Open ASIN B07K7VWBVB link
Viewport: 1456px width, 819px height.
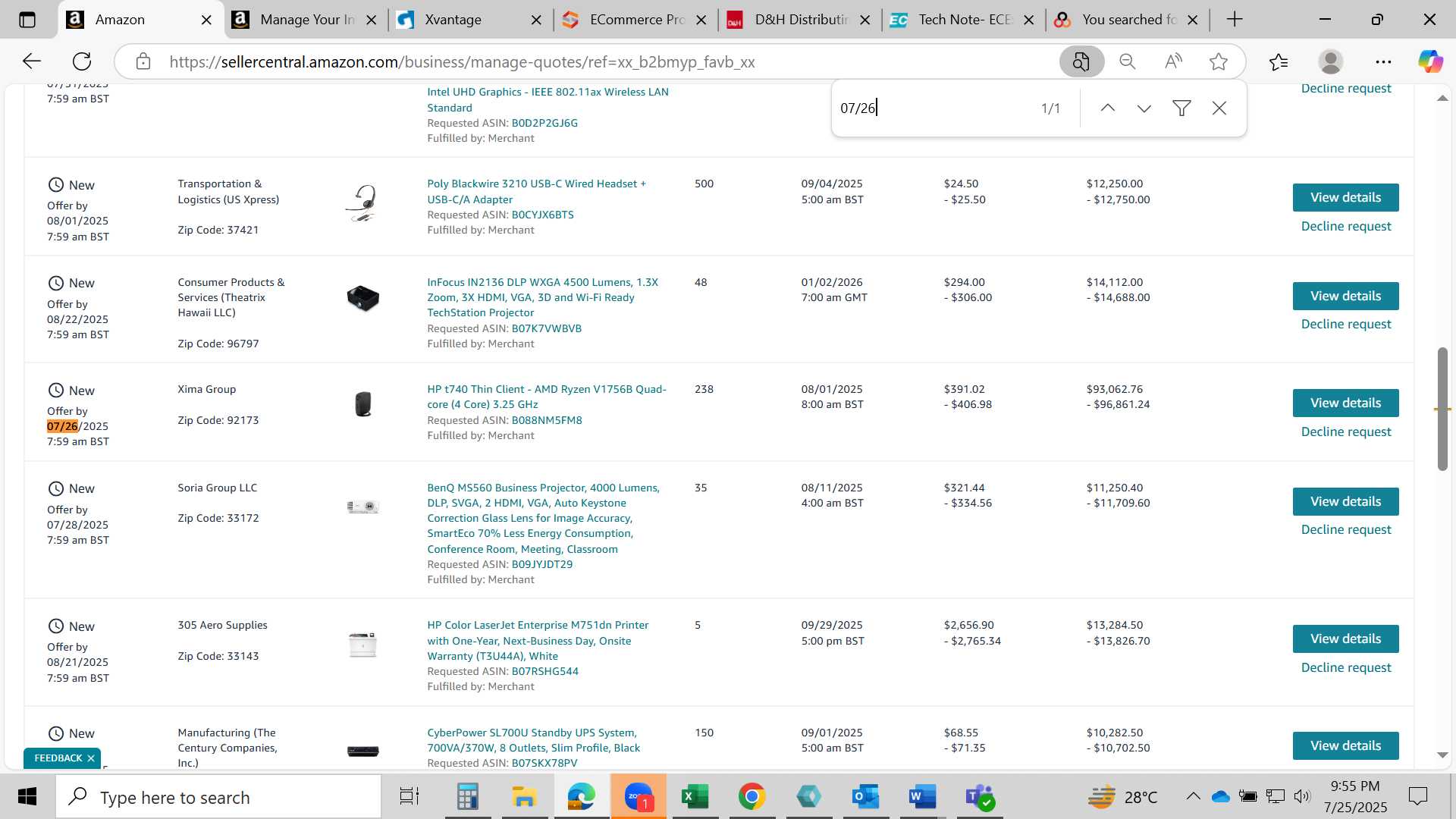click(546, 328)
